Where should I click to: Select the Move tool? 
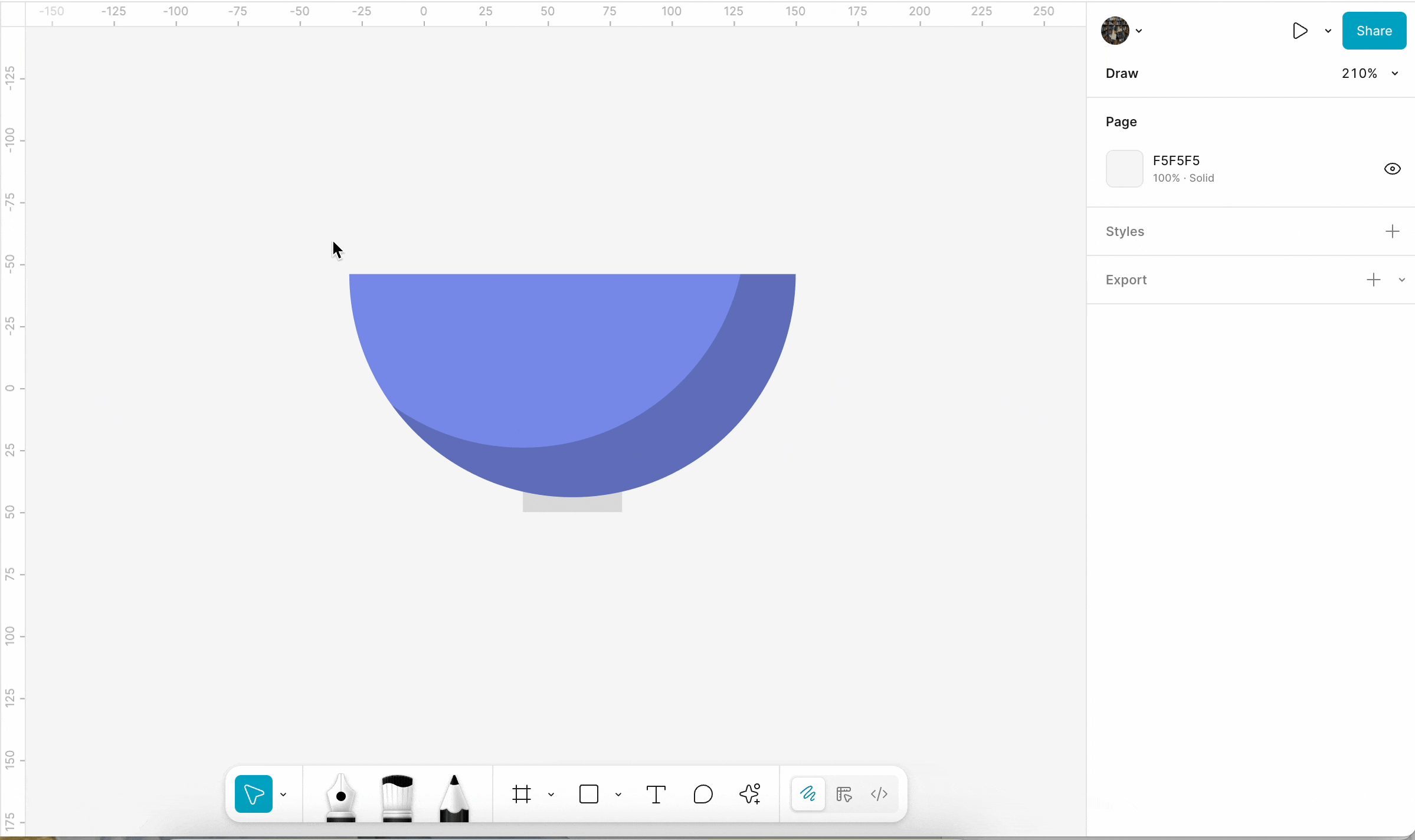click(254, 794)
